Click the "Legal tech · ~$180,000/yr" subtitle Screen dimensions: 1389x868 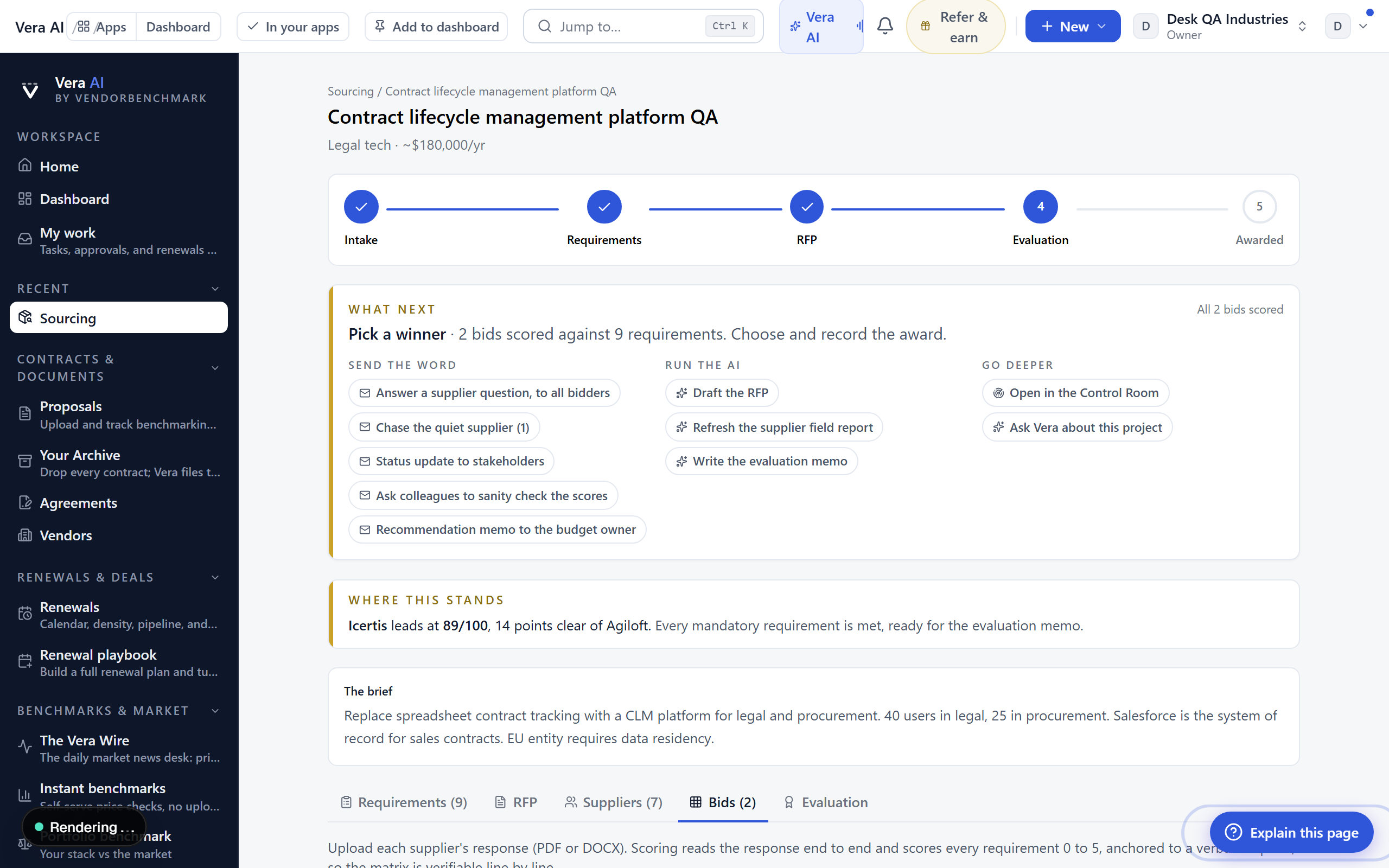coord(406,145)
